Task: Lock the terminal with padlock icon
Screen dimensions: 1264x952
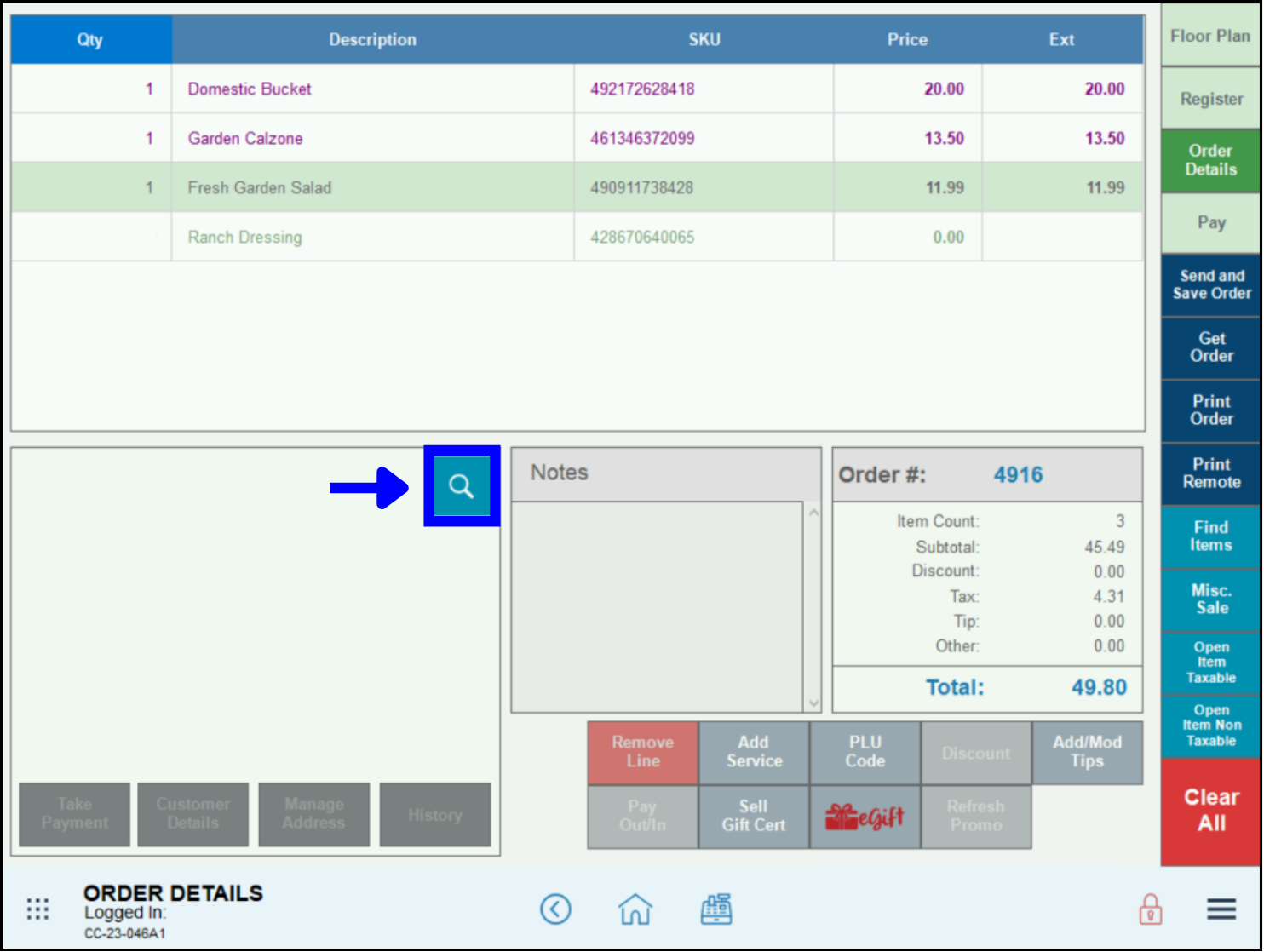Action: click(1150, 909)
